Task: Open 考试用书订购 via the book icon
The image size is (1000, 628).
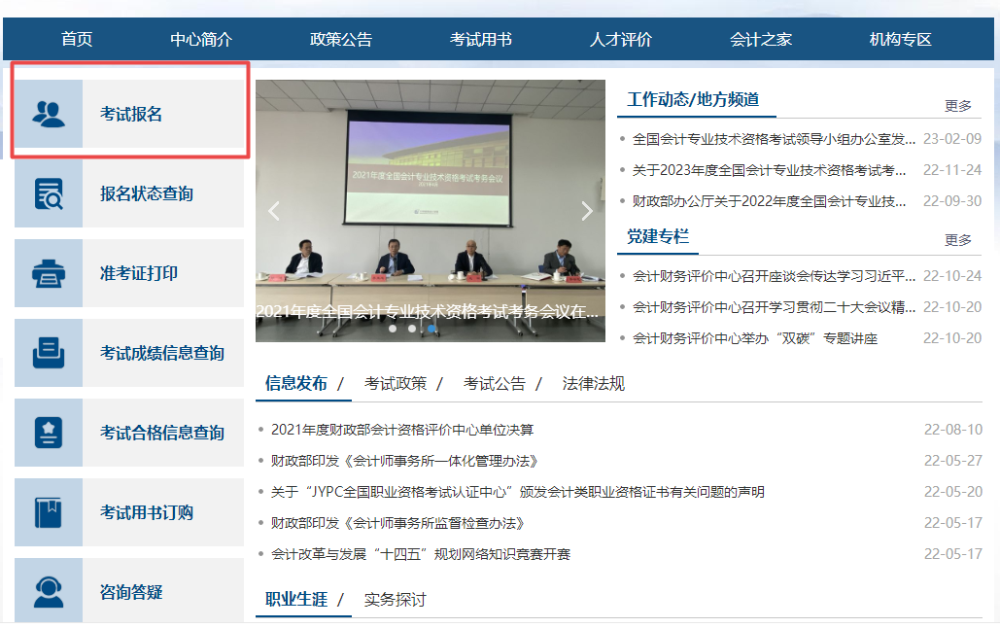Action: point(49,512)
